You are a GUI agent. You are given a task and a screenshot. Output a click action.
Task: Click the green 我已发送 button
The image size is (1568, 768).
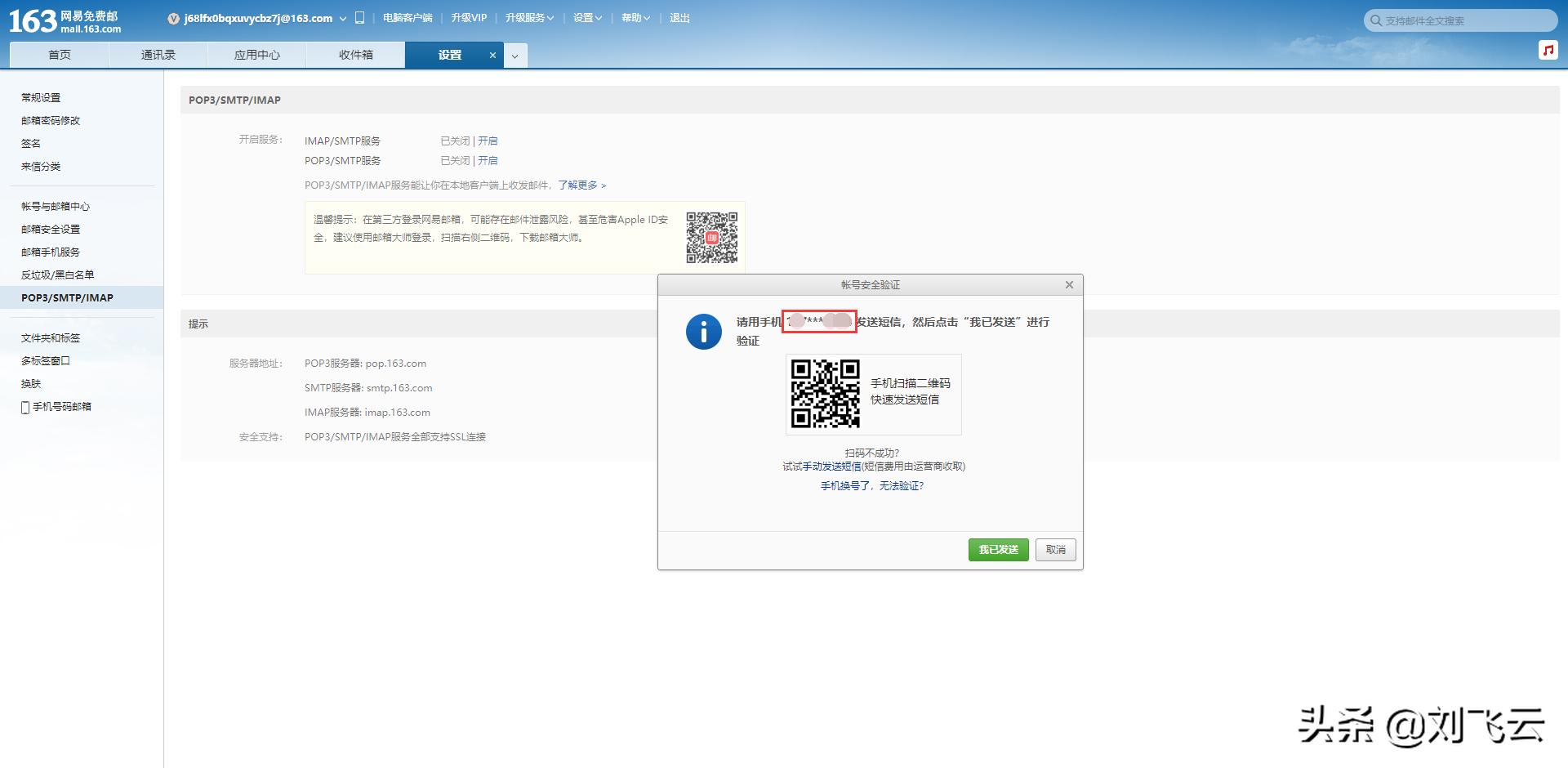click(x=999, y=550)
